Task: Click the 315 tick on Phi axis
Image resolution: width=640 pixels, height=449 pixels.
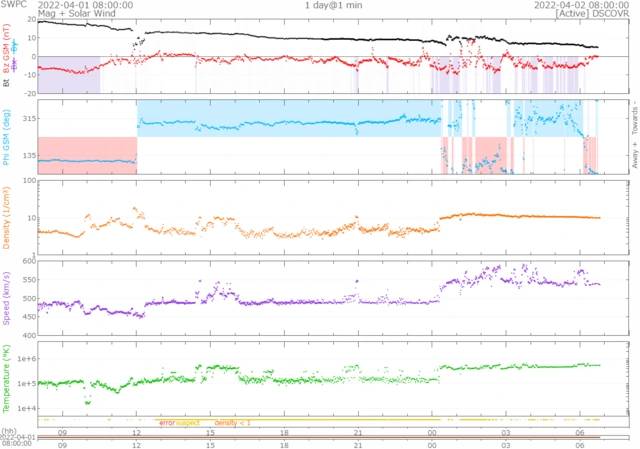Action: coord(29,118)
